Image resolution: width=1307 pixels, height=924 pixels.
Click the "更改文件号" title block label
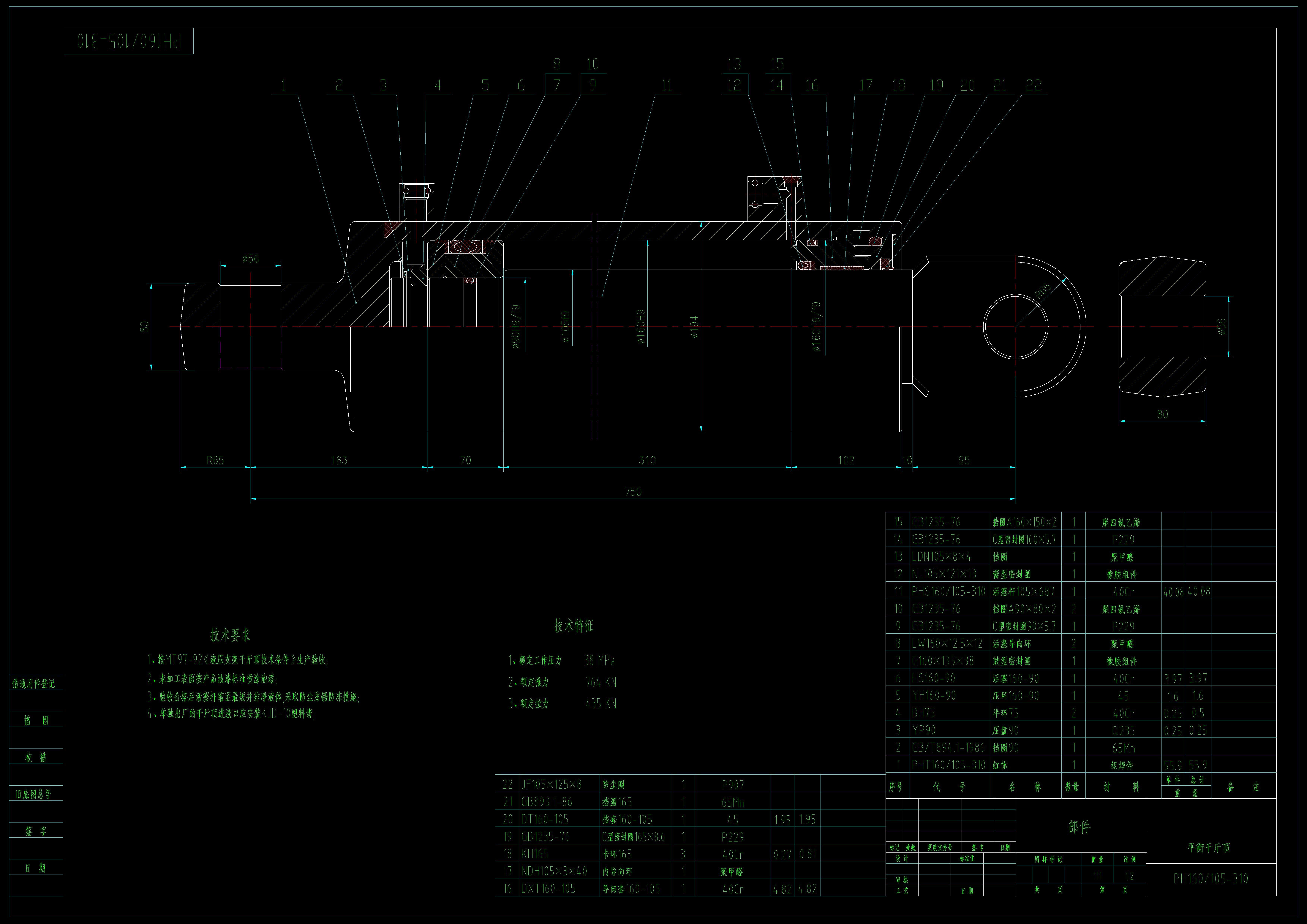coord(940,848)
